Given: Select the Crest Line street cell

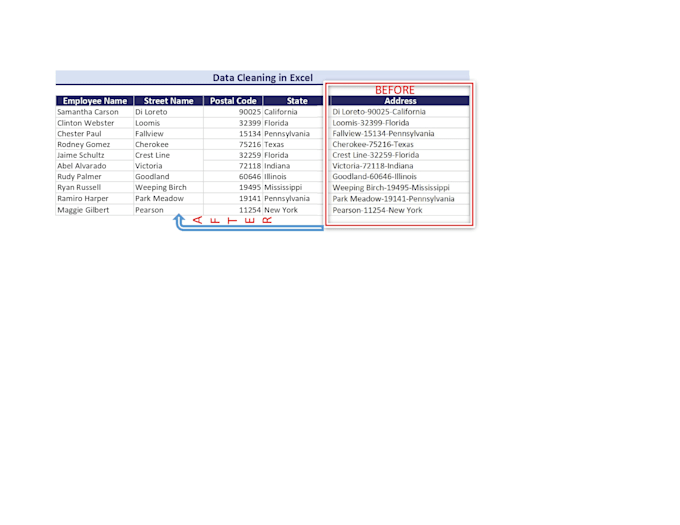Looking at the screenshot, I should pyautogui.click(x=168, y=155).
